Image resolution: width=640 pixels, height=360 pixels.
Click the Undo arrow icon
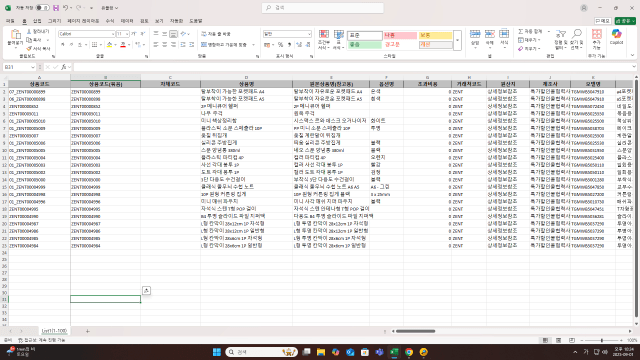coord(65,8)
